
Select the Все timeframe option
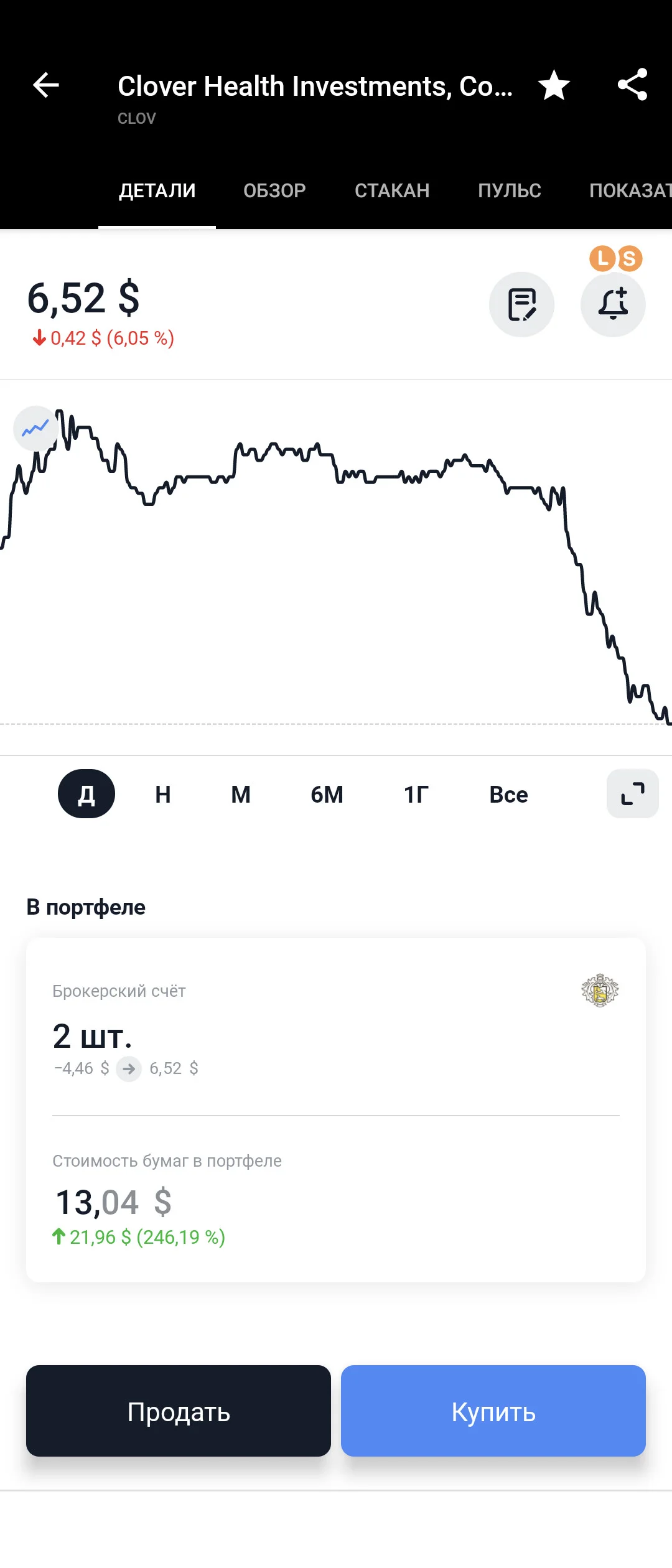tap(508, 795)
